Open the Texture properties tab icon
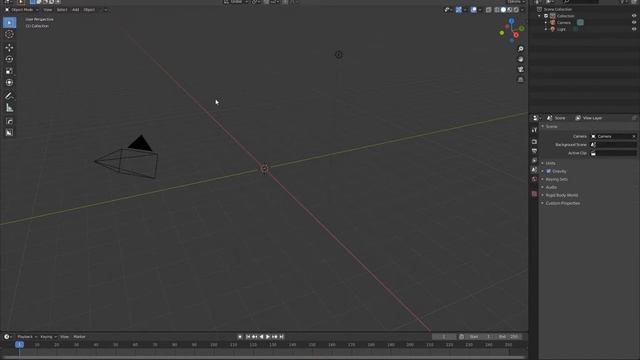The image size is (640, 360). pyautogui.click(x=534, y=194)
